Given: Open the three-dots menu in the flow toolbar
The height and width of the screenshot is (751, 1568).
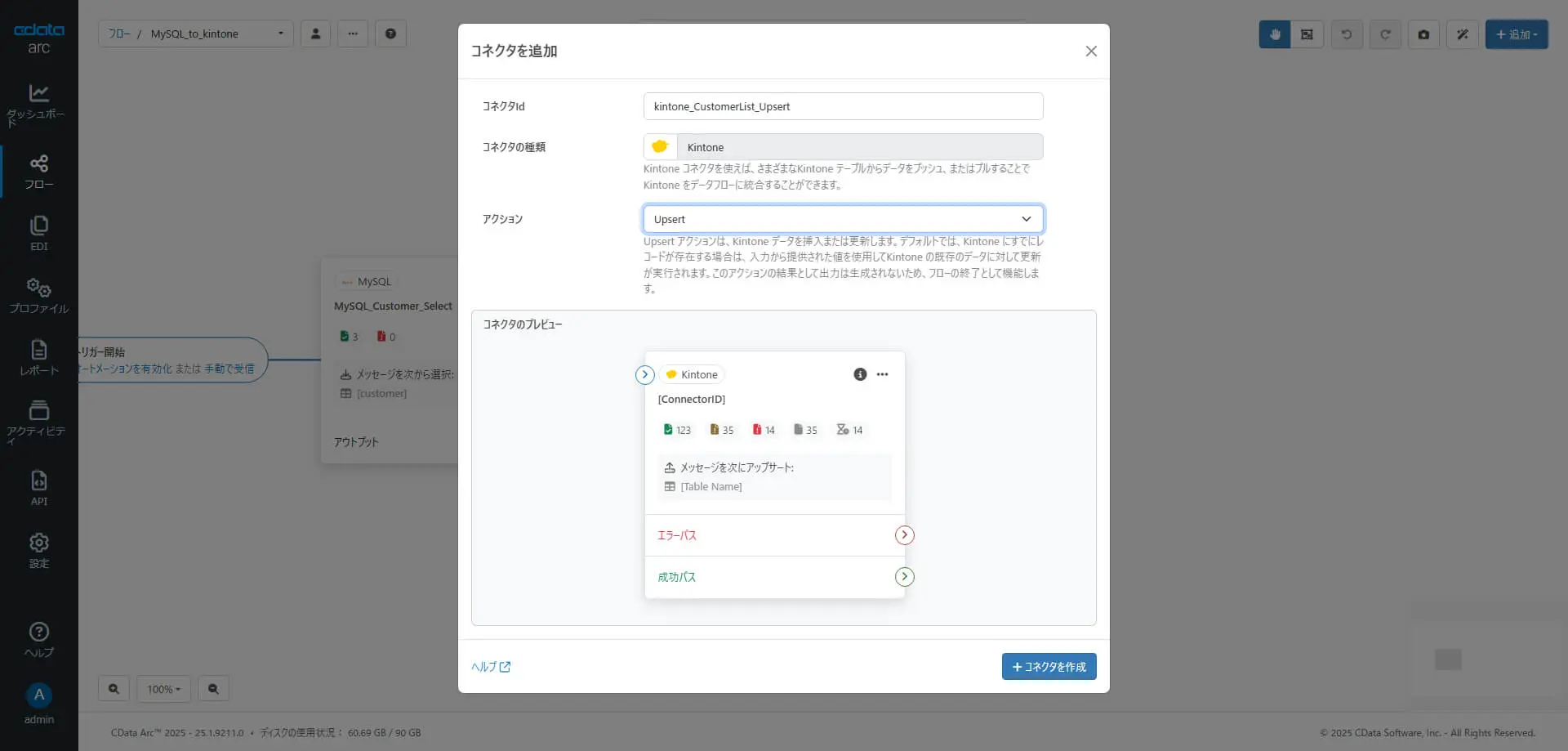Looking at the screenshot, I should (x=353, y=34).
